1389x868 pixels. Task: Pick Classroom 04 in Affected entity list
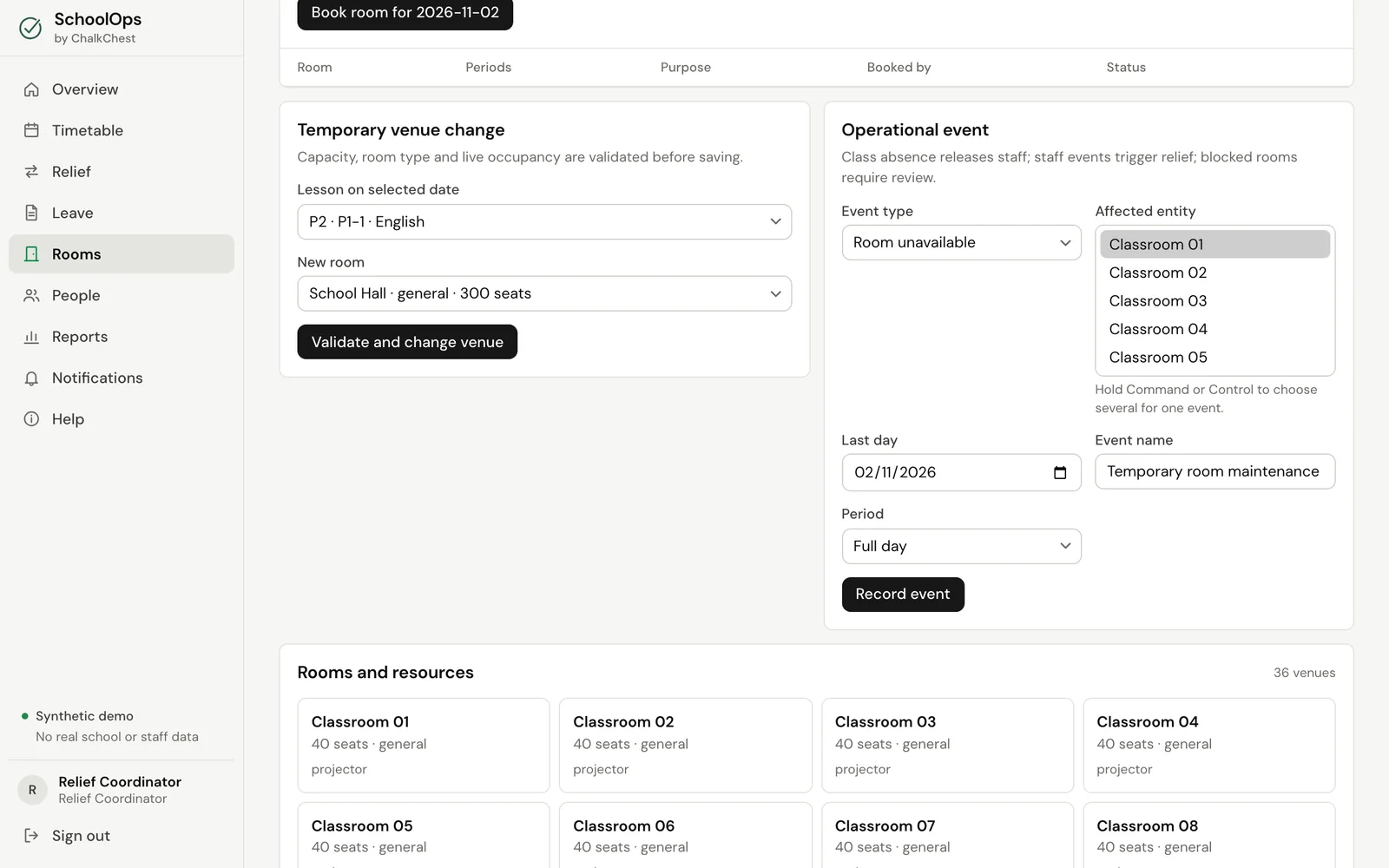pyautogui.click(x=1215, y=329)
